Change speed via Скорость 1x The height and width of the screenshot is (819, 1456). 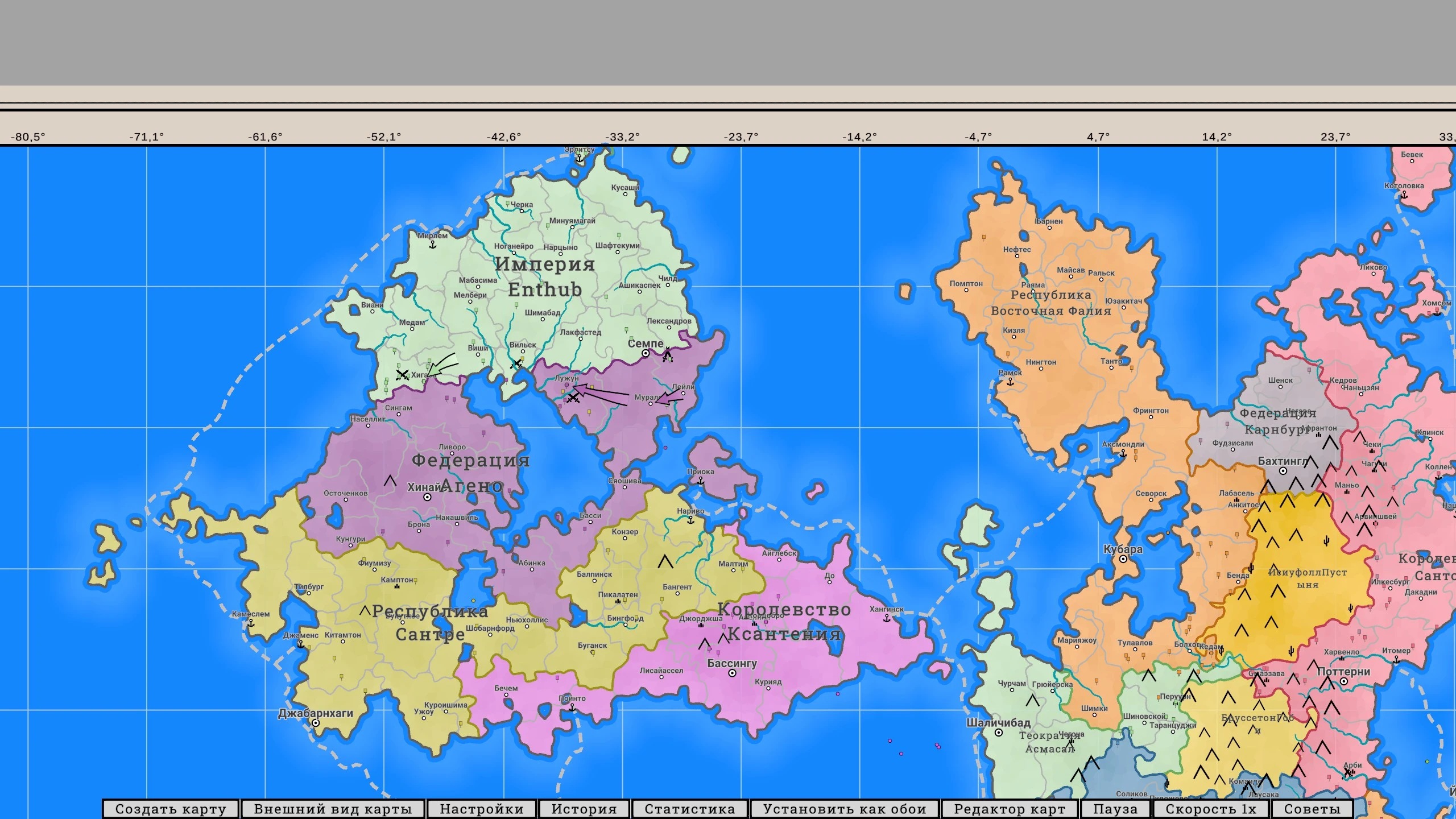click(x=1210, y=809)
